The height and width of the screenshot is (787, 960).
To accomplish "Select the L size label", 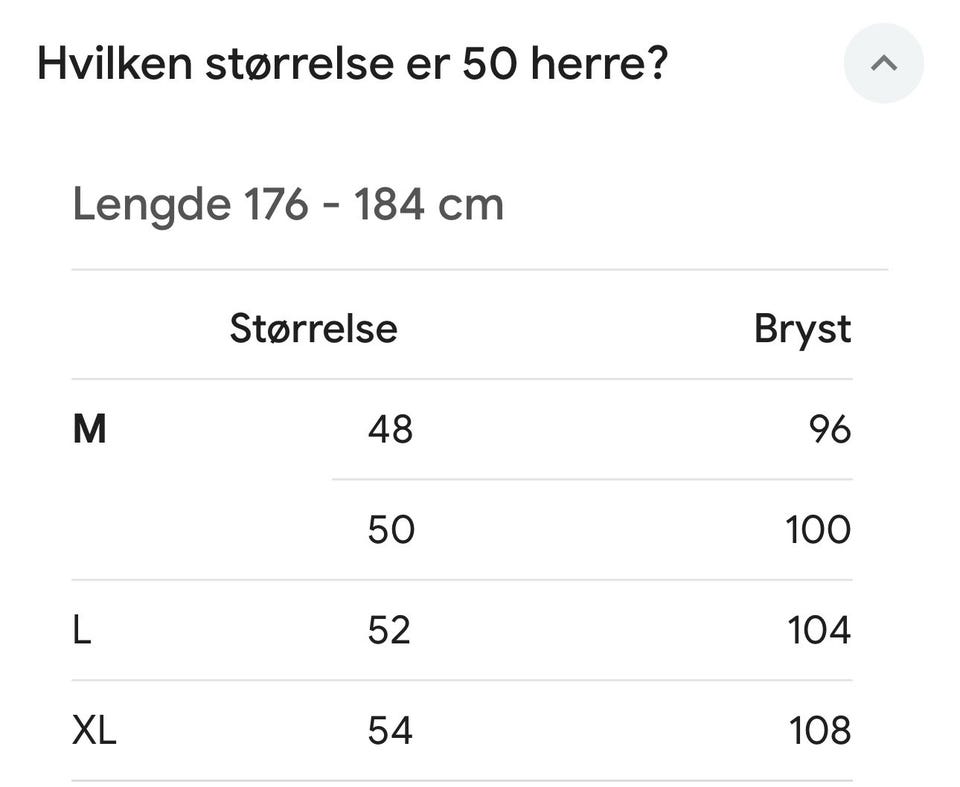I will pyautogui.click(x=82, y=630).
